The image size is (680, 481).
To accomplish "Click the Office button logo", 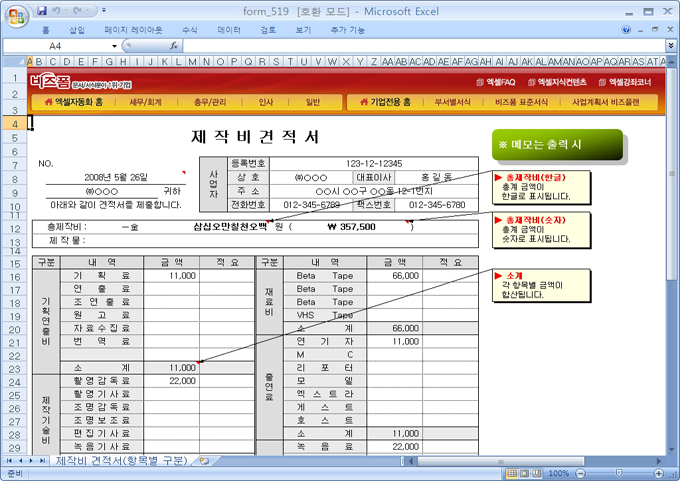I will coord(15,15).
